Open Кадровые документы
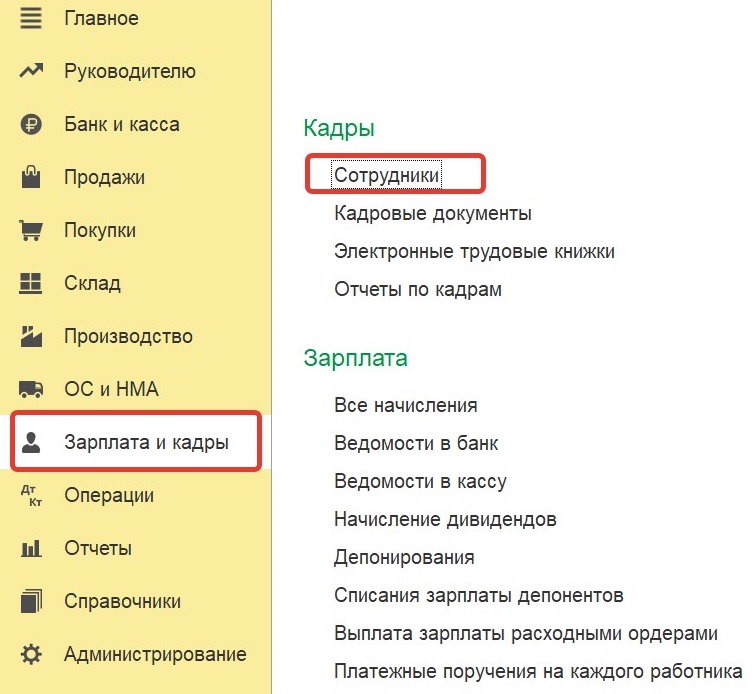 (x=433, y=213)
